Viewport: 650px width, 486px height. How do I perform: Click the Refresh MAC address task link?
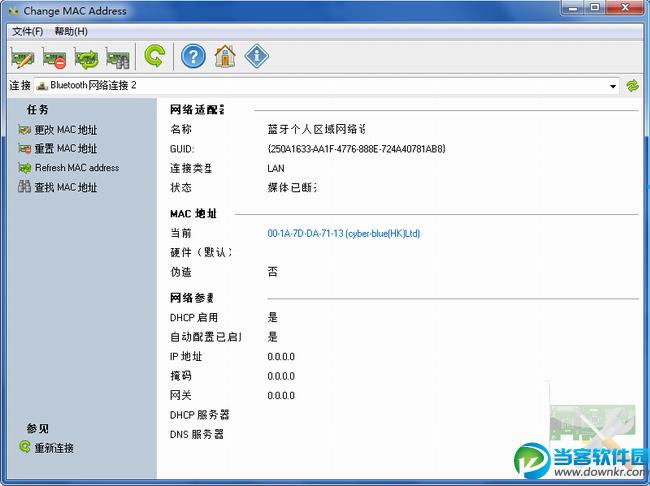pos(77,168)
